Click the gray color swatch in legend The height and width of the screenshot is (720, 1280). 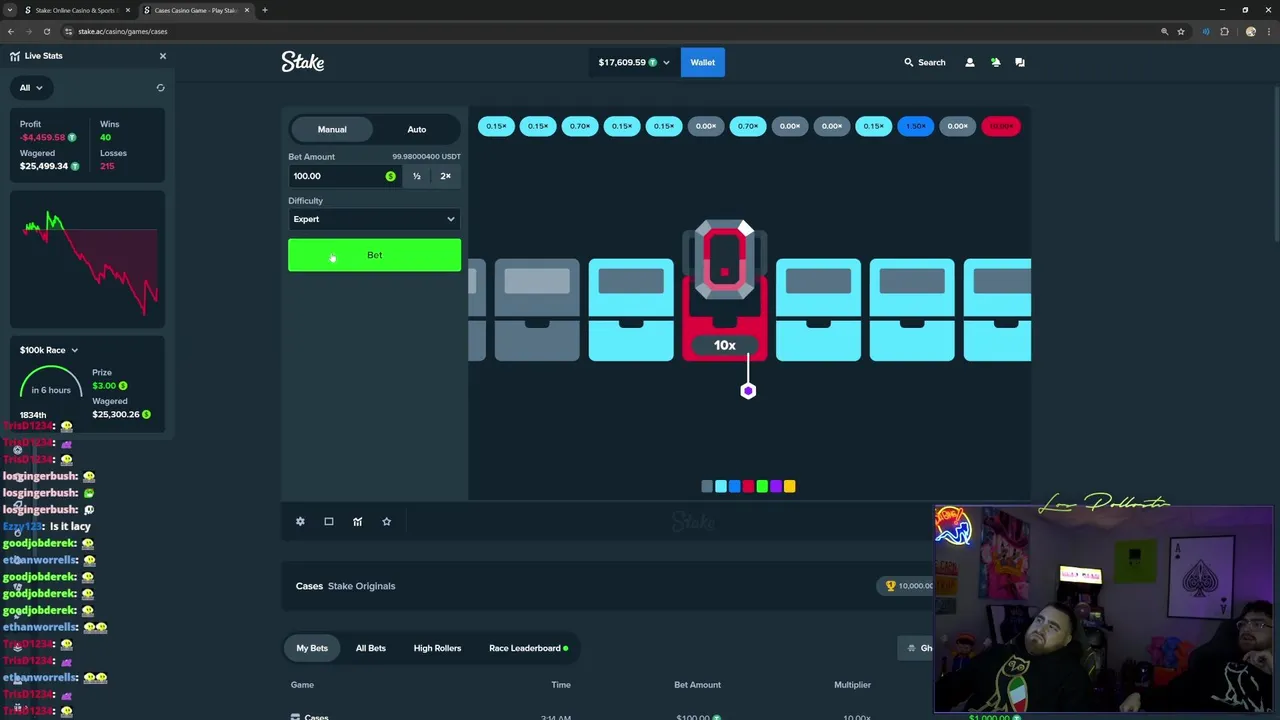pos(707,486)
